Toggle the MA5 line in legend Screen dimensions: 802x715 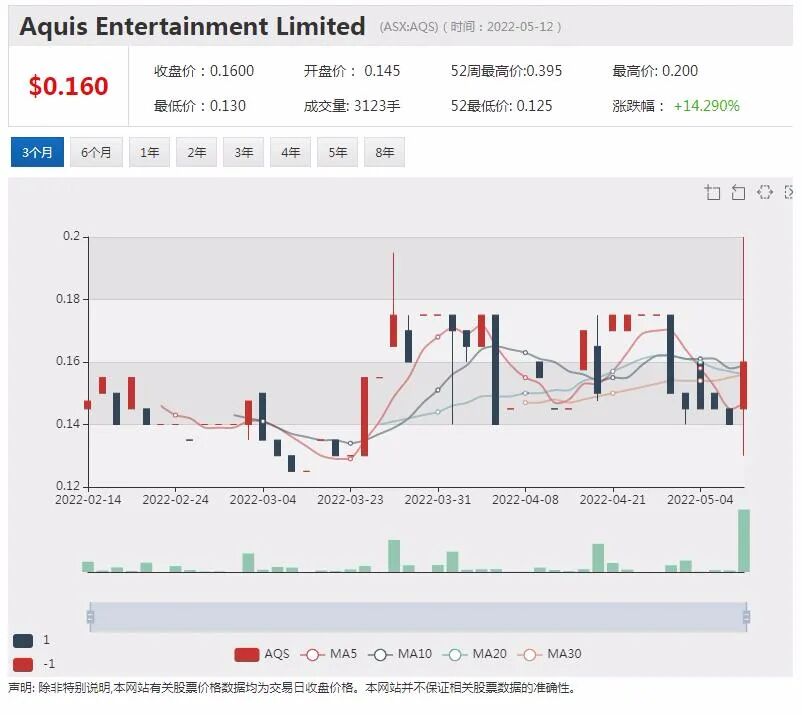click(x=328, y=654)
